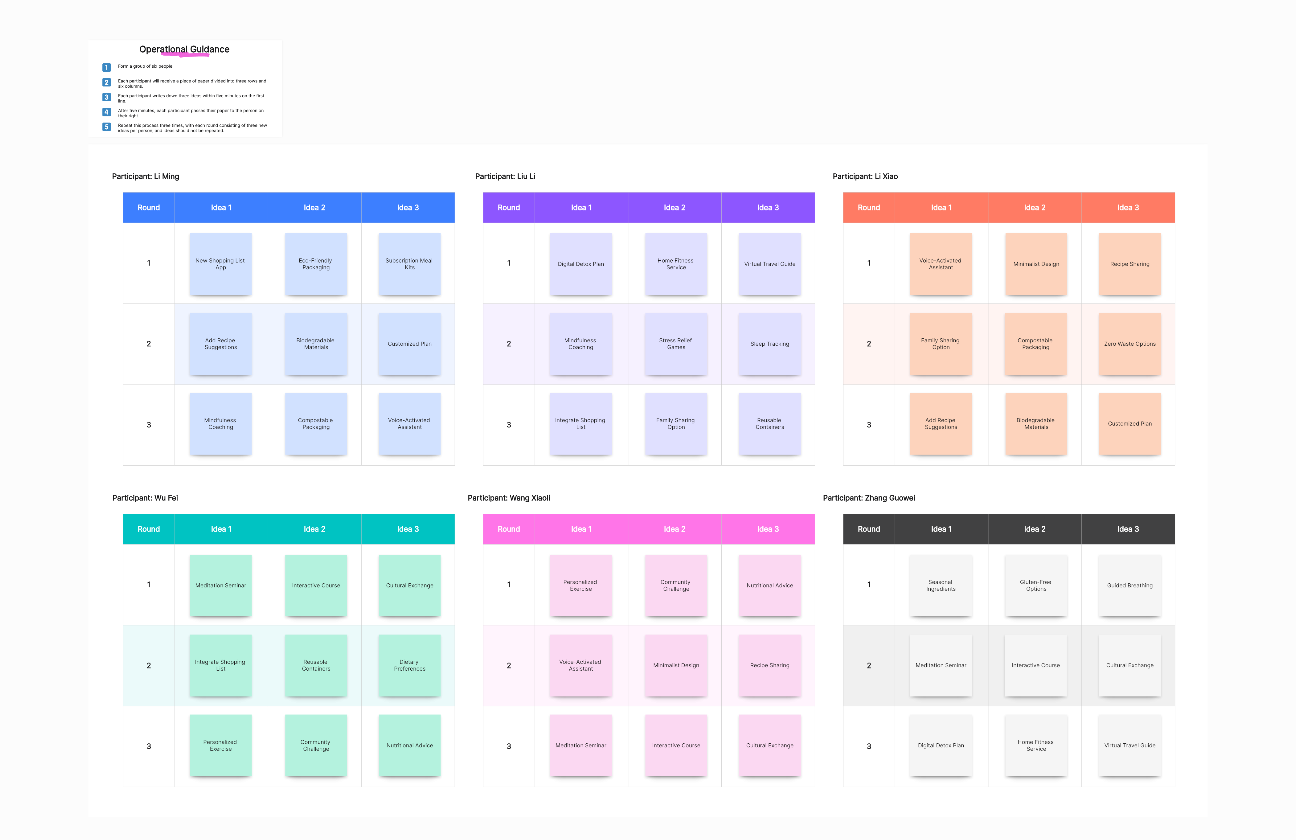Viewport: 1296px width, 840px height.
Task: Click 'Participant: Liu Li' label
Action: [505, 177]
